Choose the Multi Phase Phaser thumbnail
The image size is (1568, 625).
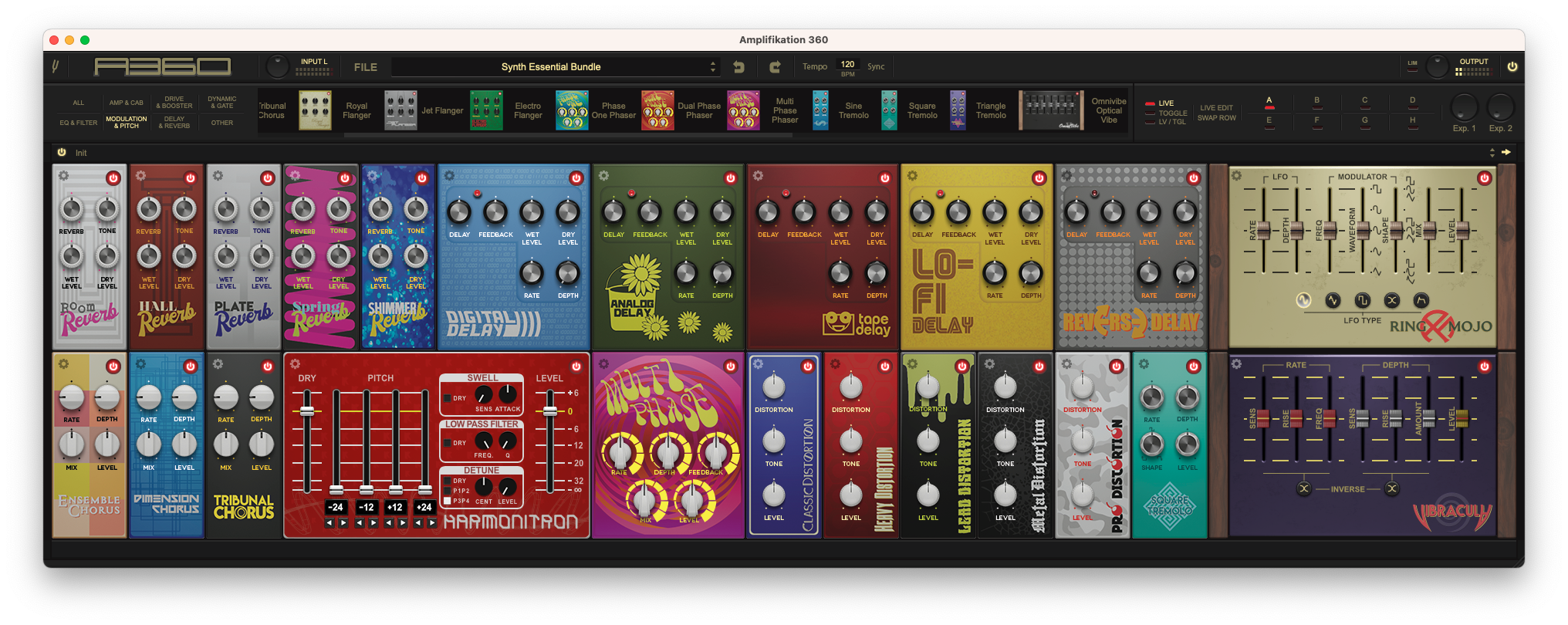(743, 110)
